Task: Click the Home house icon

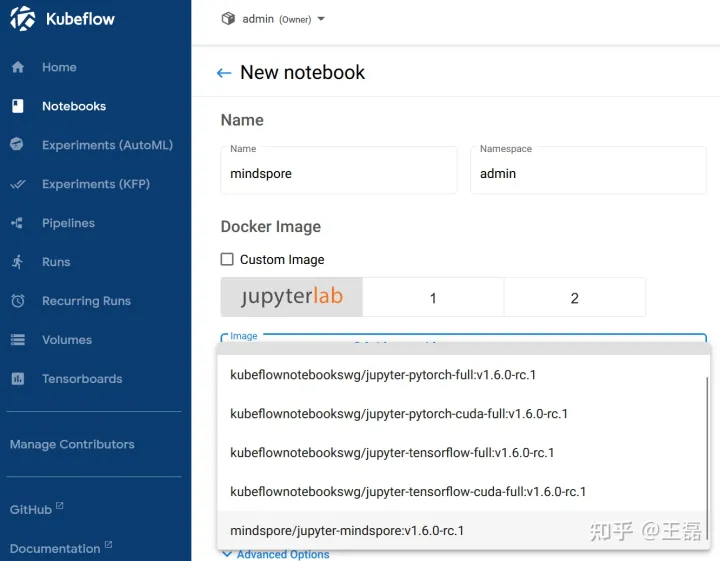Action: point(18,67)
